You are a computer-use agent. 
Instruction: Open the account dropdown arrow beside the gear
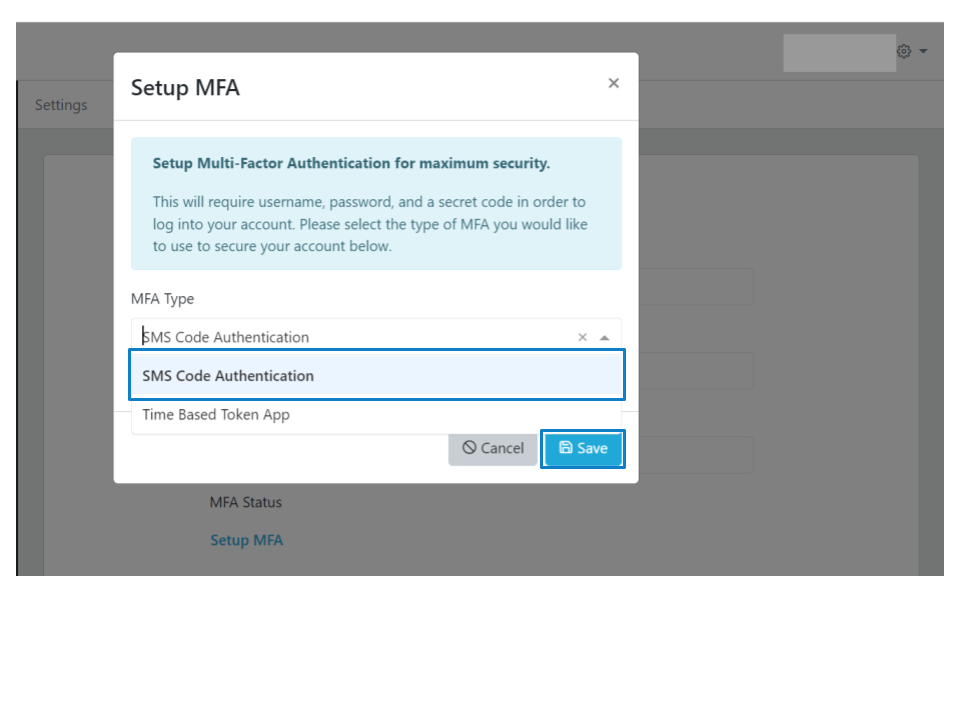(x=921, y=50)
